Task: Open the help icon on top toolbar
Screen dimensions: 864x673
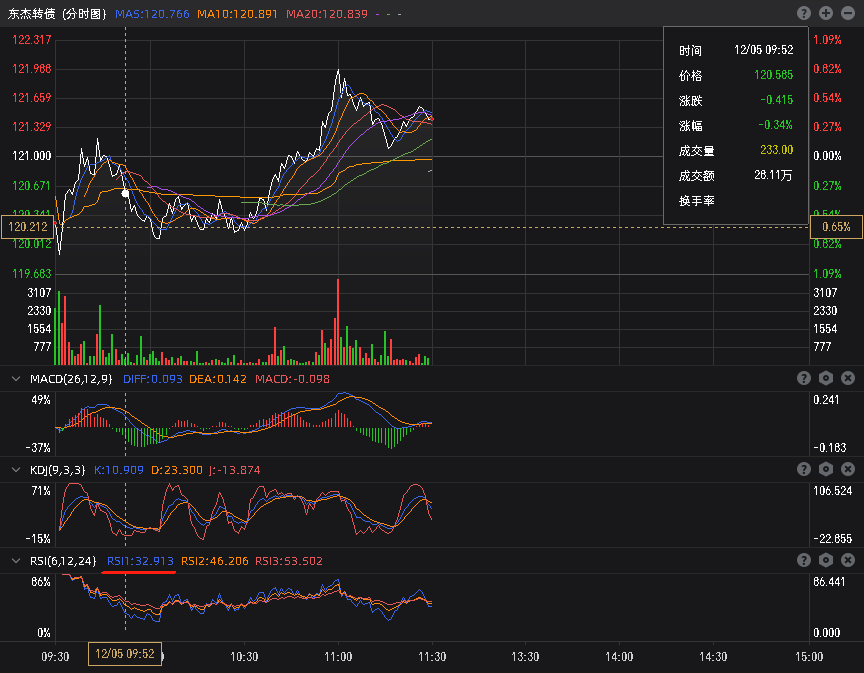Action: [803, 13]
